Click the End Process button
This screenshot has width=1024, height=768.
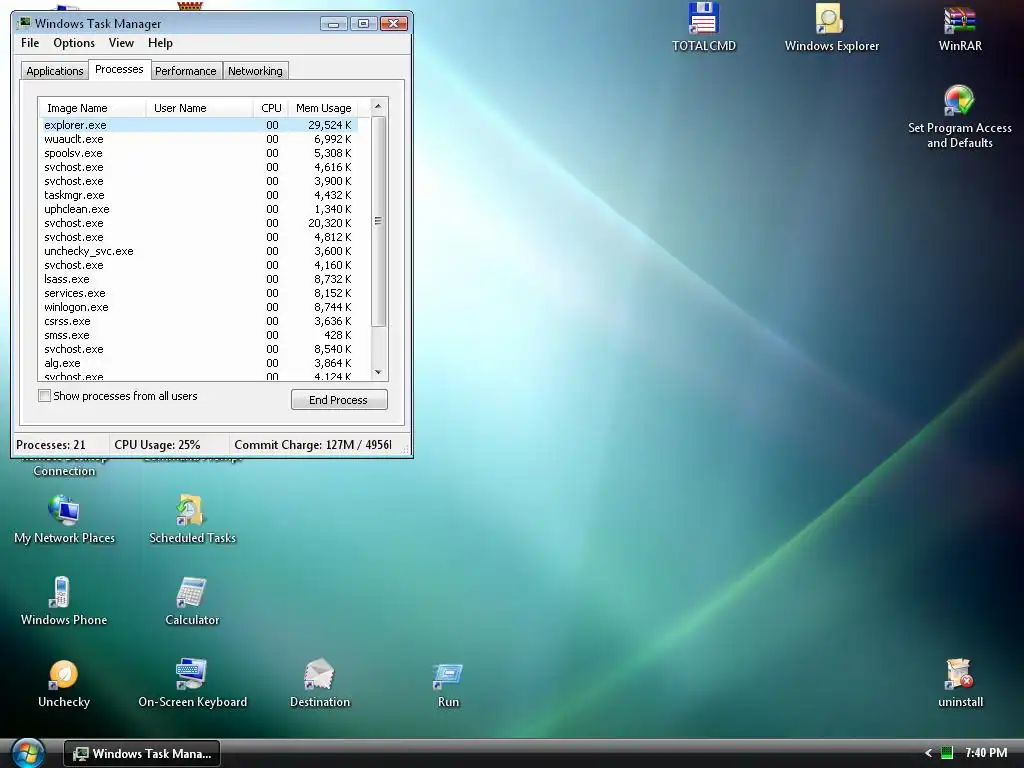(x=339, y=400)
